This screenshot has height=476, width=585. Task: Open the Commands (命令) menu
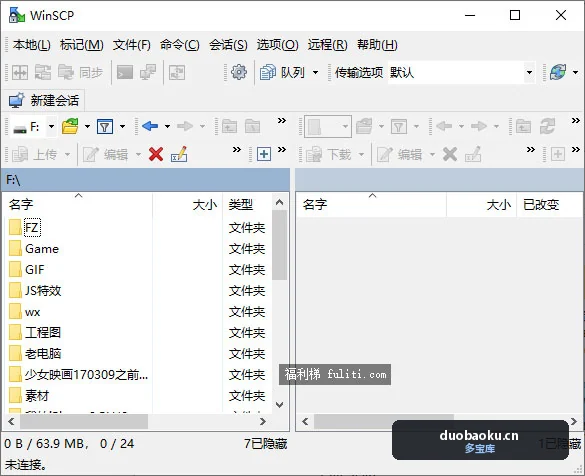[x=180, y=45]
